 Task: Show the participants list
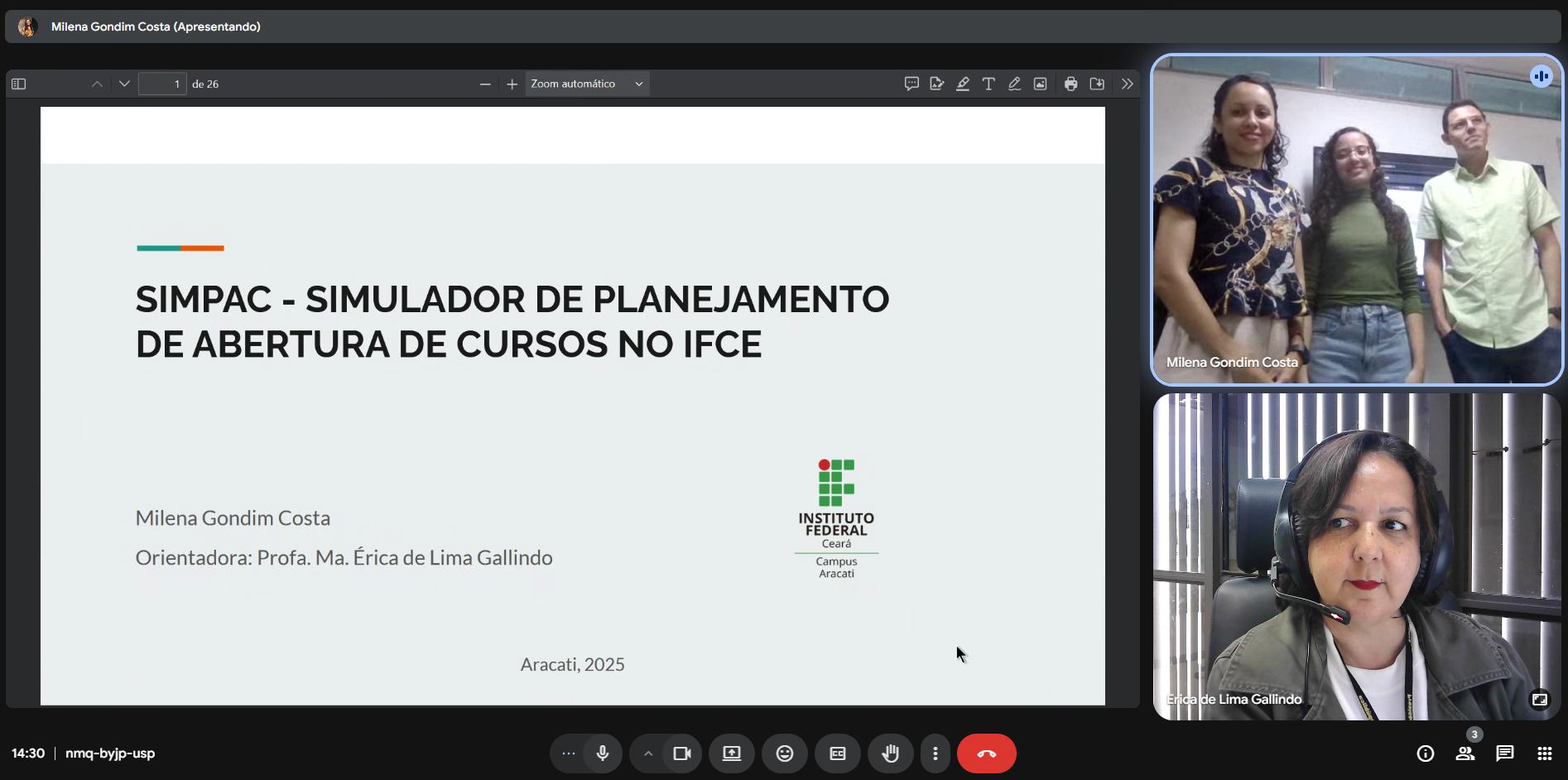tap(1465, 754)
